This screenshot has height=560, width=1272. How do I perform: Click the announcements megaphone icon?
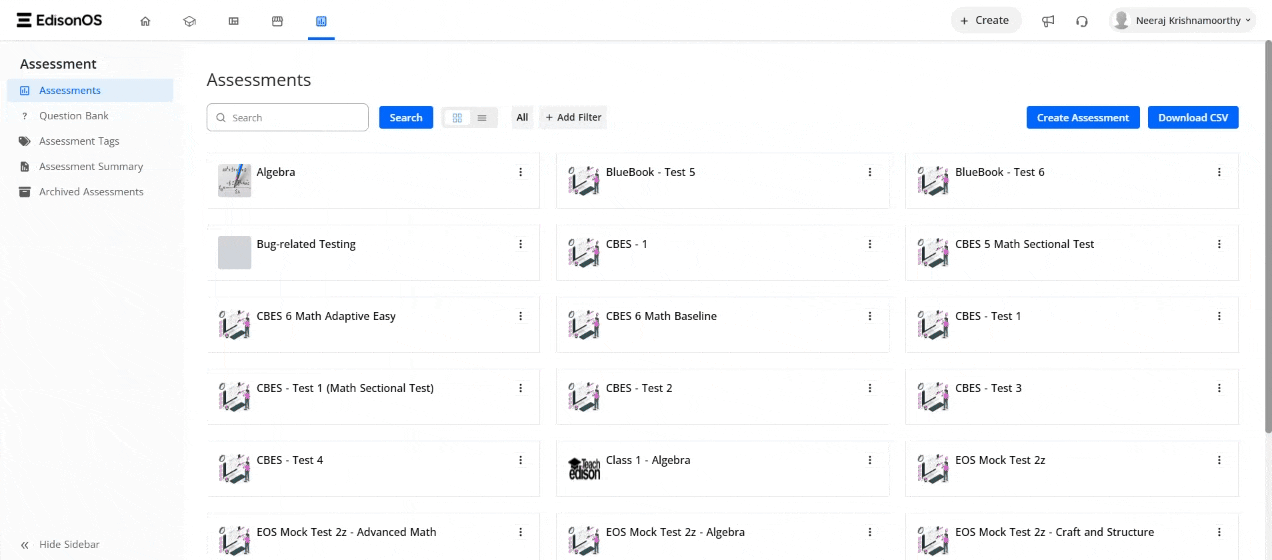tap(1048, 21)
